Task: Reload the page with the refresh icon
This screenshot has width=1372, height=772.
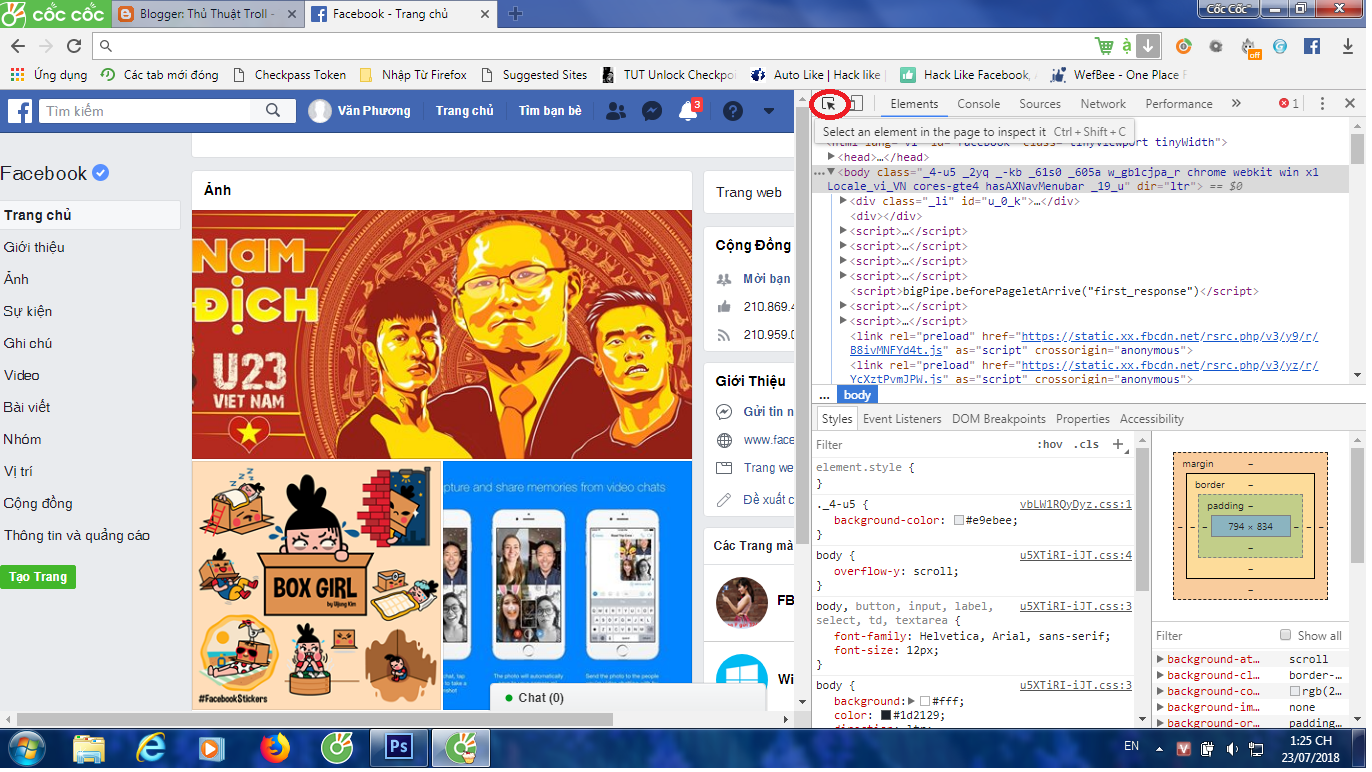Action: (74, 46)
